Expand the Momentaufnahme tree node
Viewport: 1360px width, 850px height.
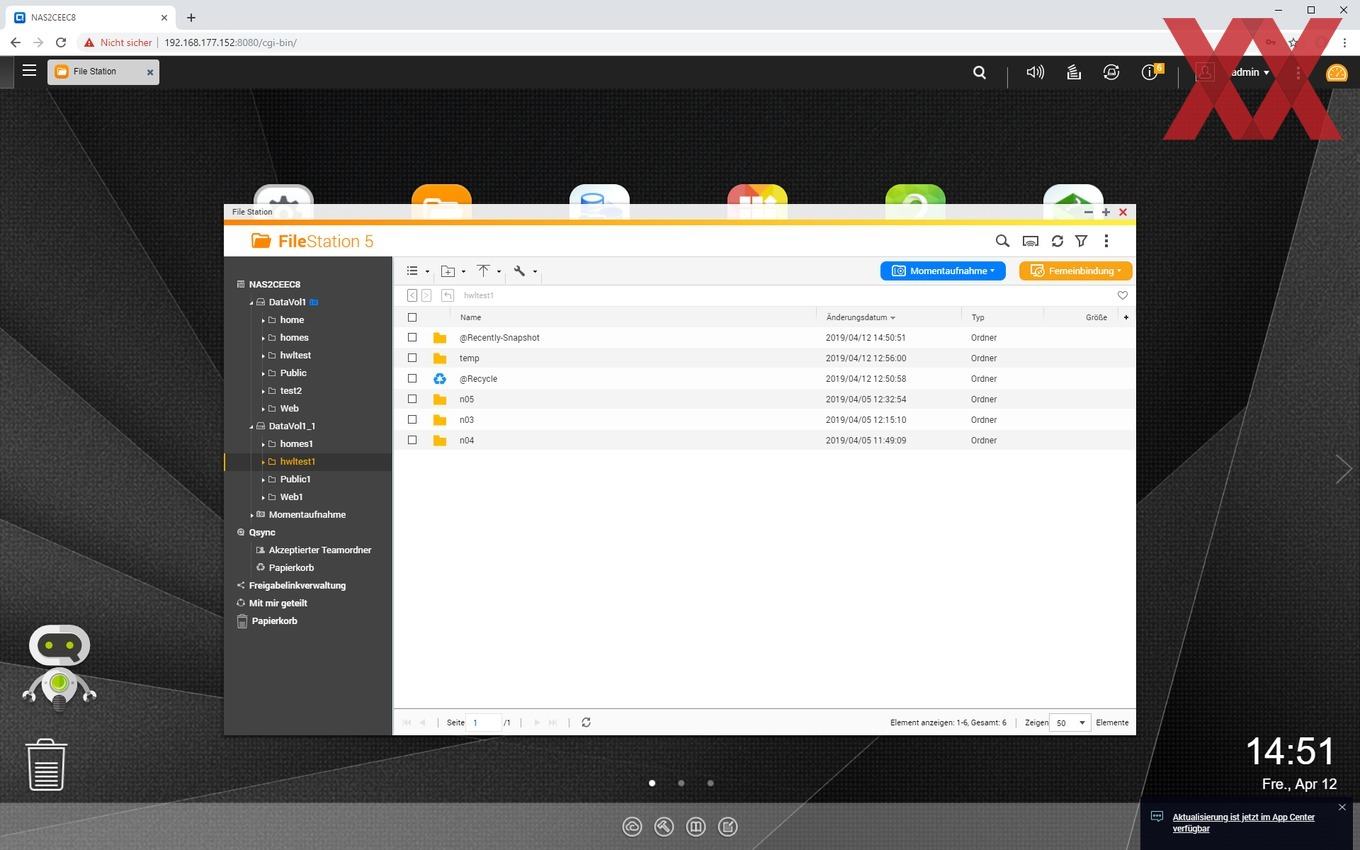click(252, 515)
